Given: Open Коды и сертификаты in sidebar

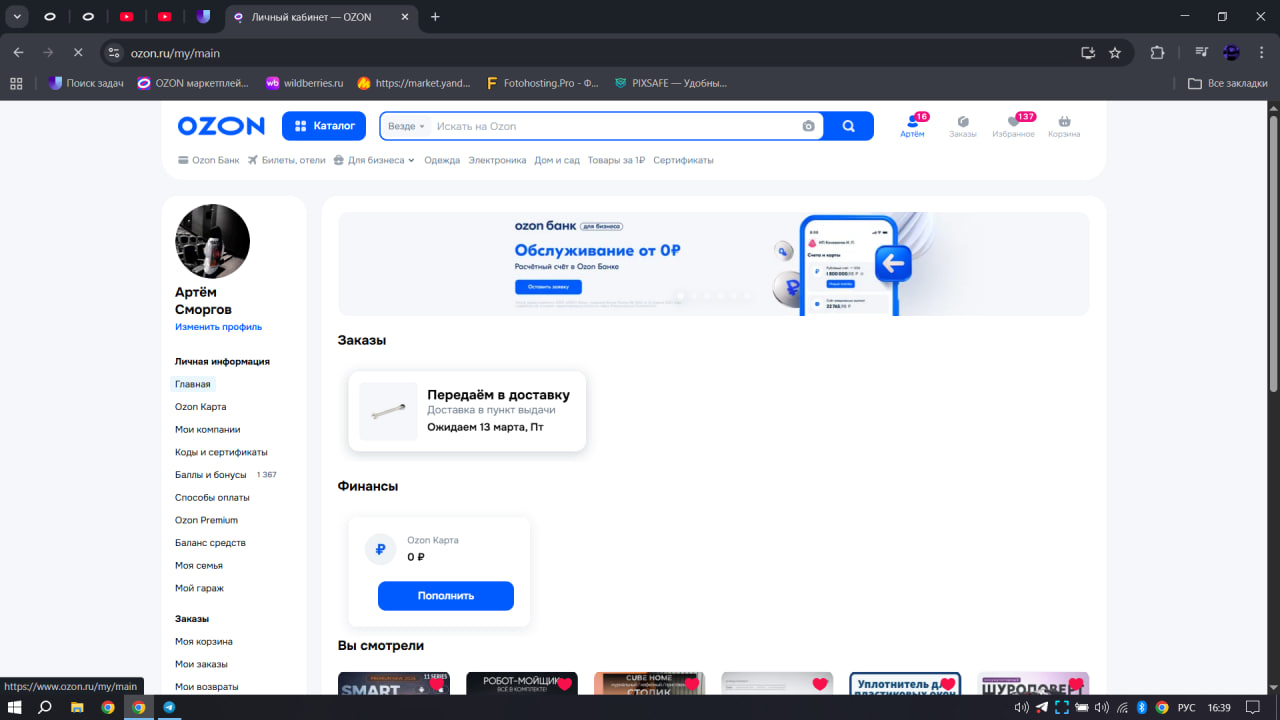Looking at the screenshot, I should 221,452.
